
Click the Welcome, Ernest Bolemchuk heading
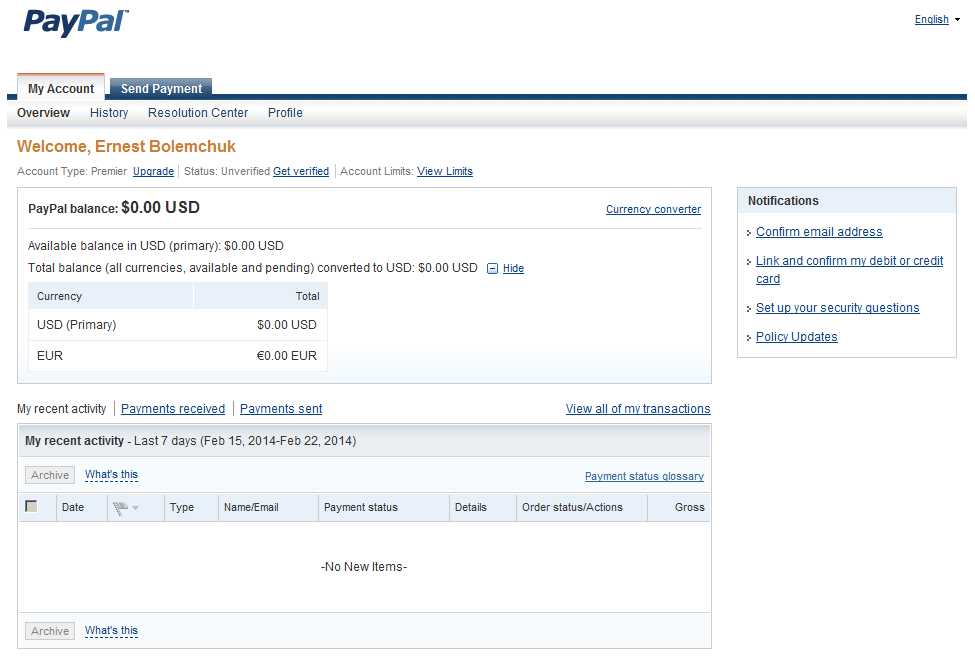click(x=126, y=146)
